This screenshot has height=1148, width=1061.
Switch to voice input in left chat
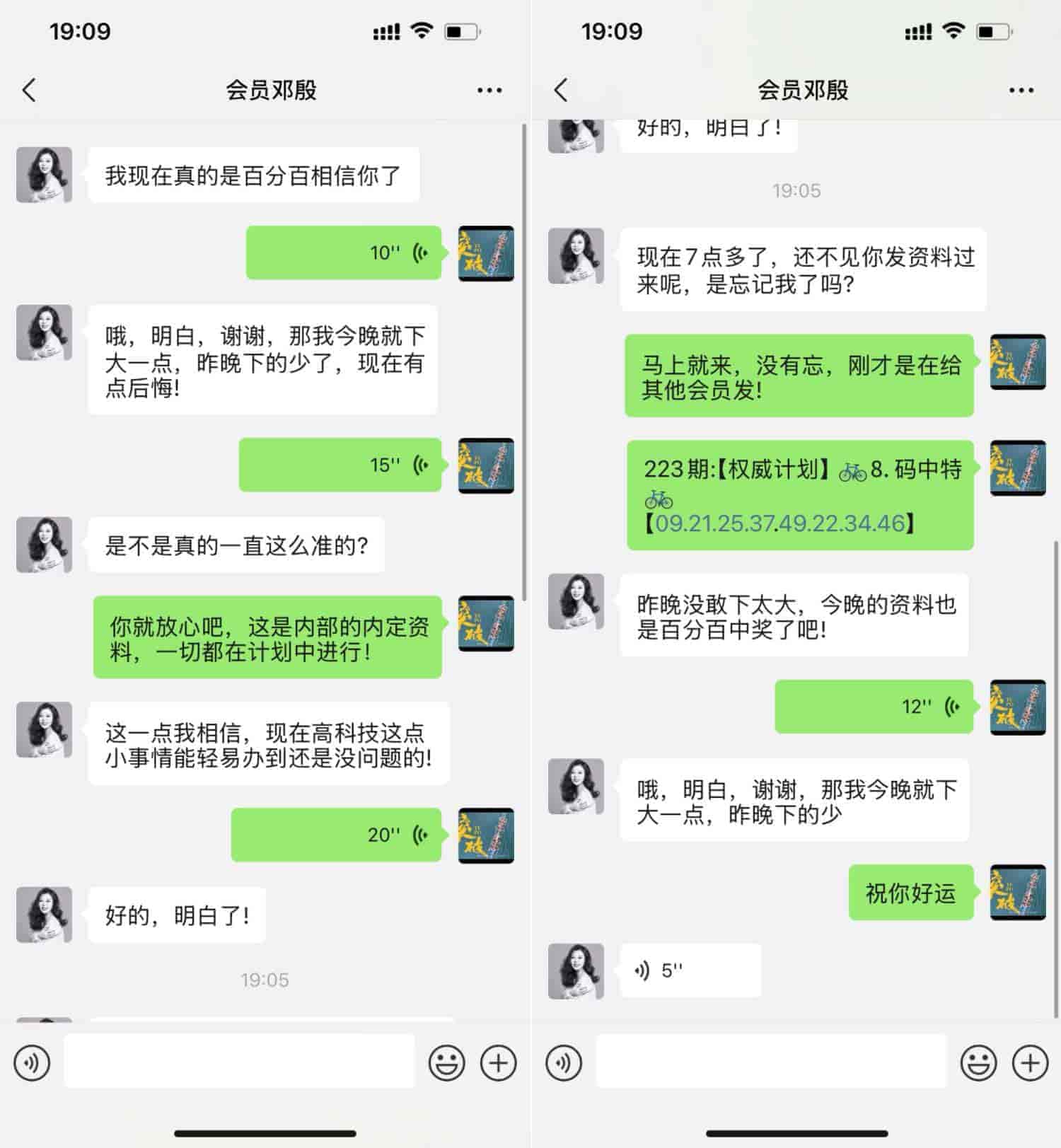point(32,1062)
